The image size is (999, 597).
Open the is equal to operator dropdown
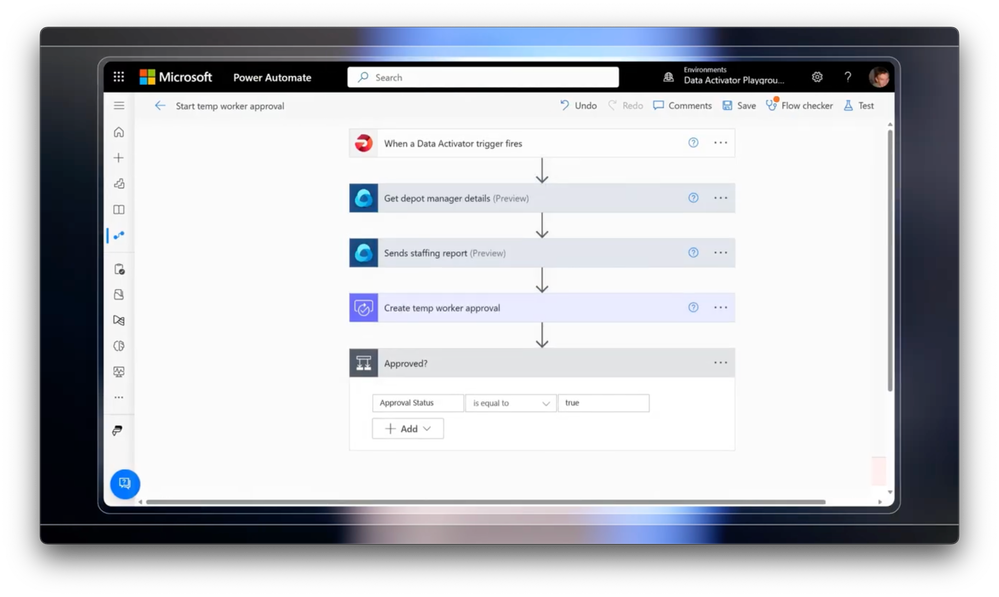click(510, 403)
